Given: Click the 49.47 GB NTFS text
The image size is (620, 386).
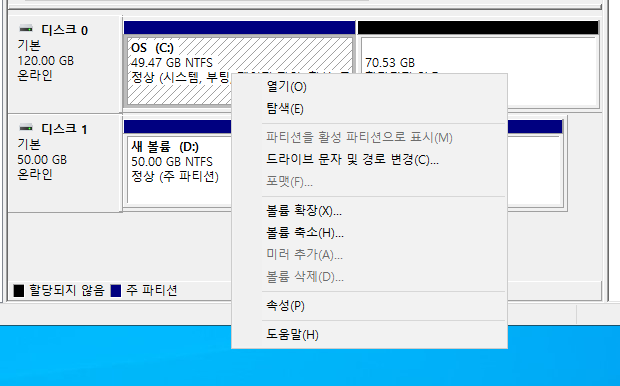Looking at the screenshot, I should coord(172,62).
